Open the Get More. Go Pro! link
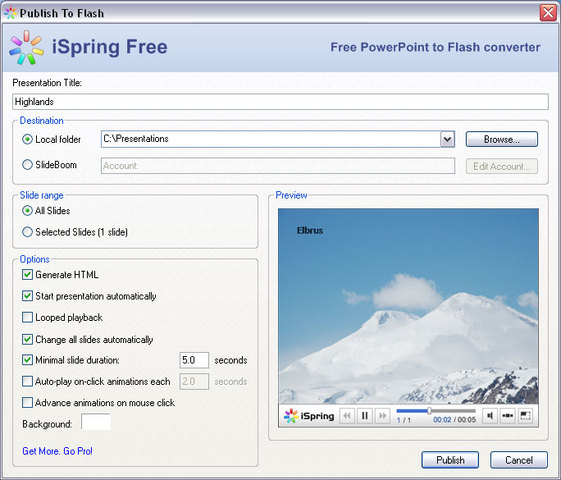 (57, 451)
